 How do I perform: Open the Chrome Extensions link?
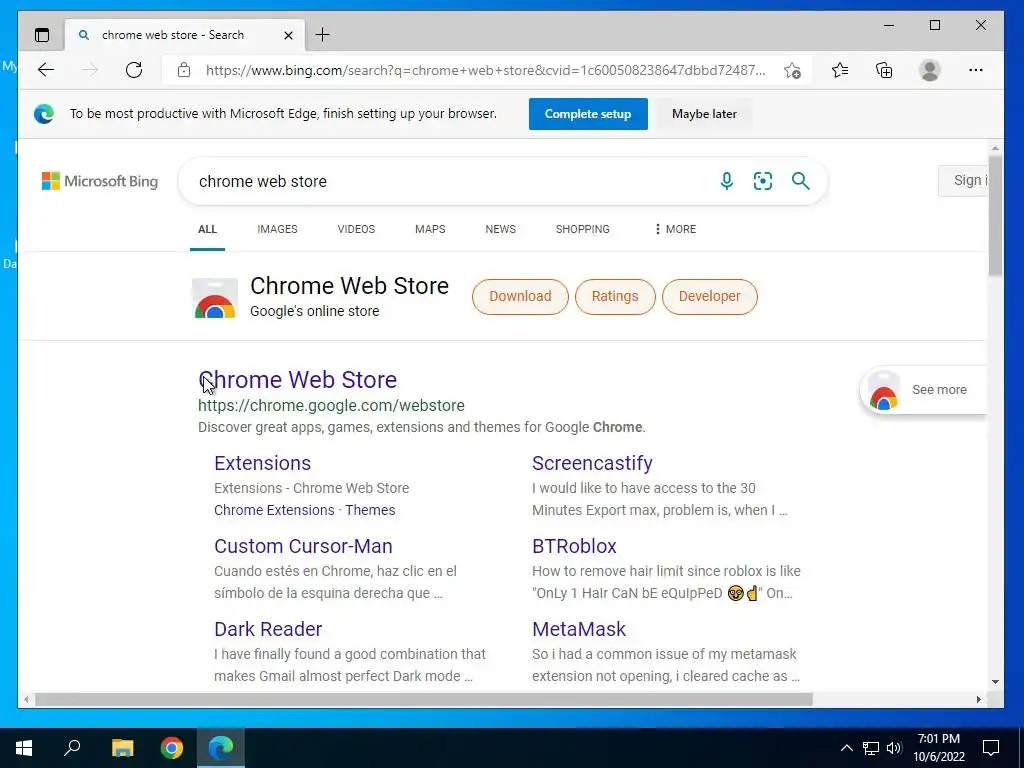pos(274,510)
